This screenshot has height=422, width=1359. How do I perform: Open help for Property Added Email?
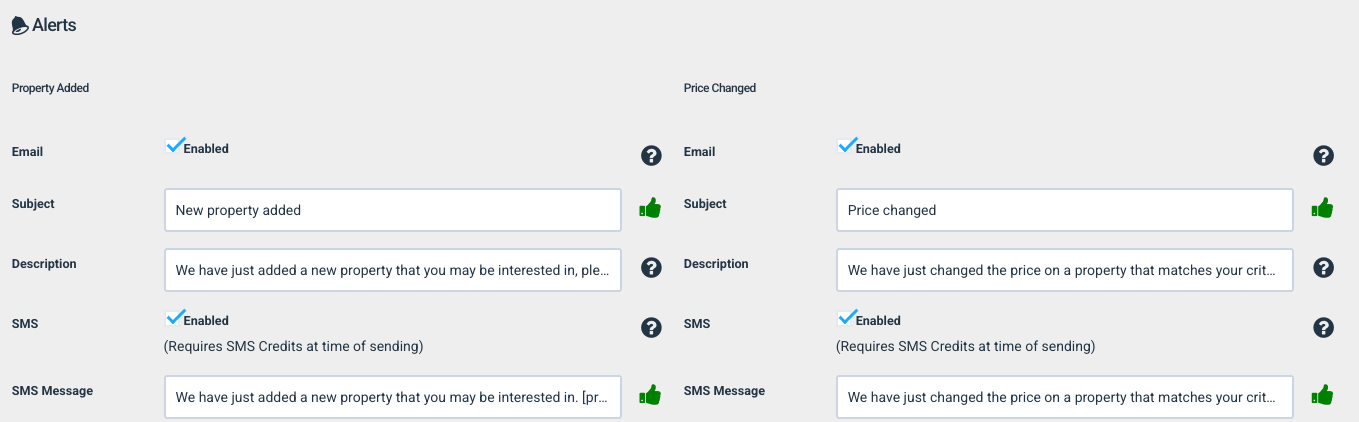(651, 155)
